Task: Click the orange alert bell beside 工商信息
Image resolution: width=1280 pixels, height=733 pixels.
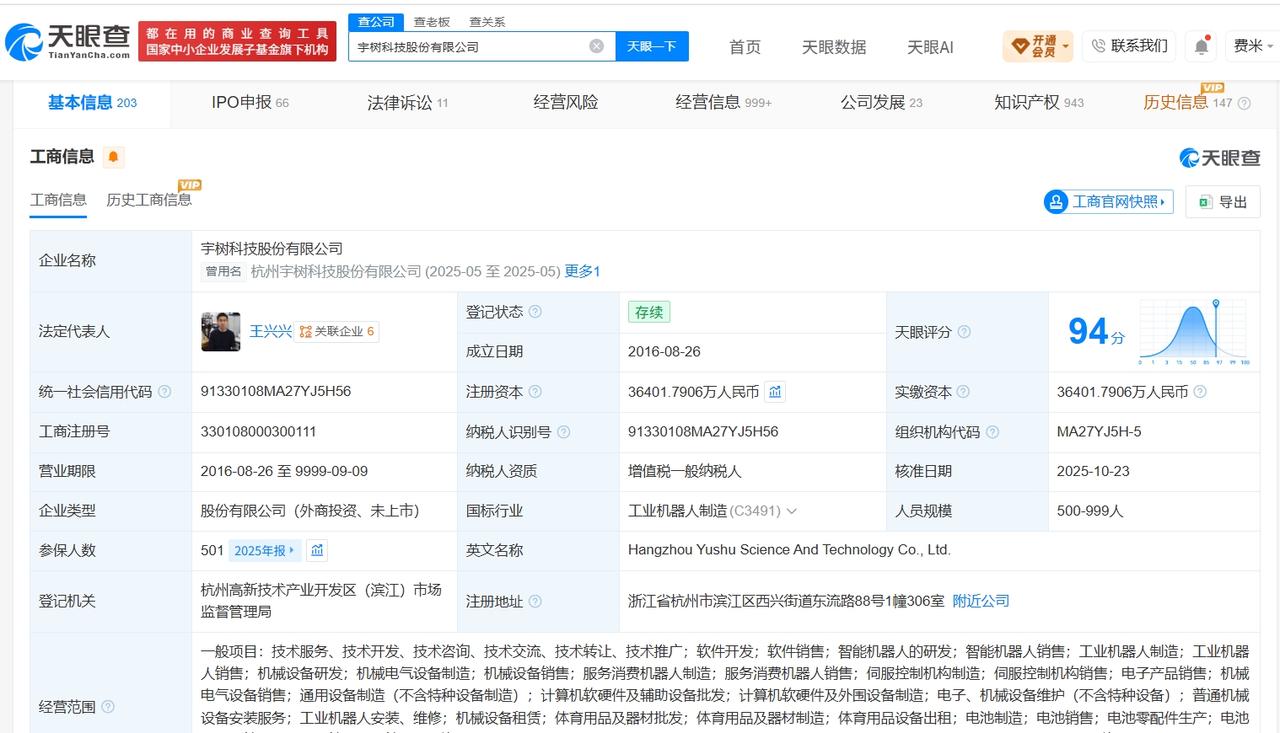Action: [113, 157]
